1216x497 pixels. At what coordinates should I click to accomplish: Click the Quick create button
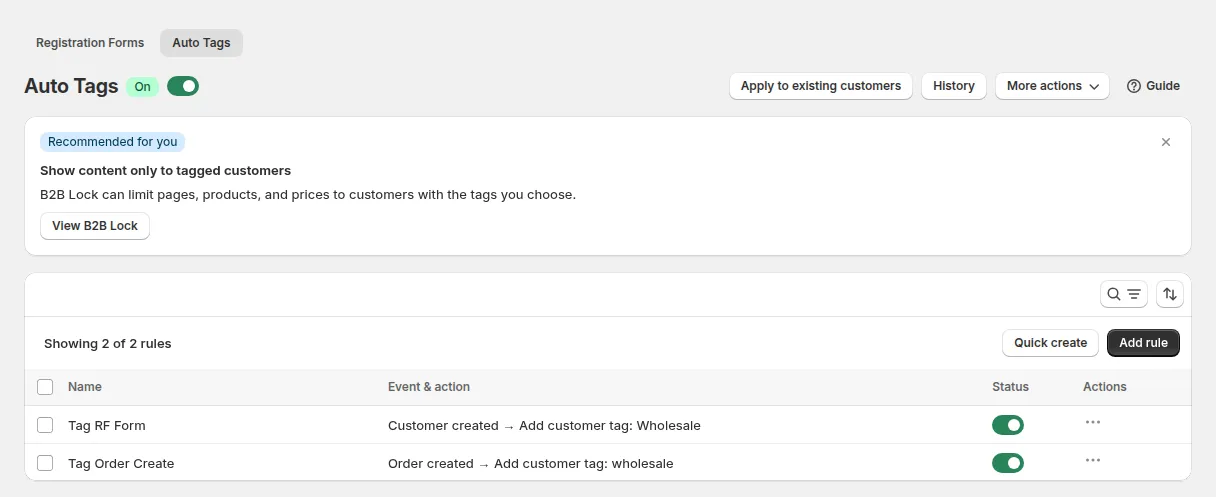click(1050, 343)
